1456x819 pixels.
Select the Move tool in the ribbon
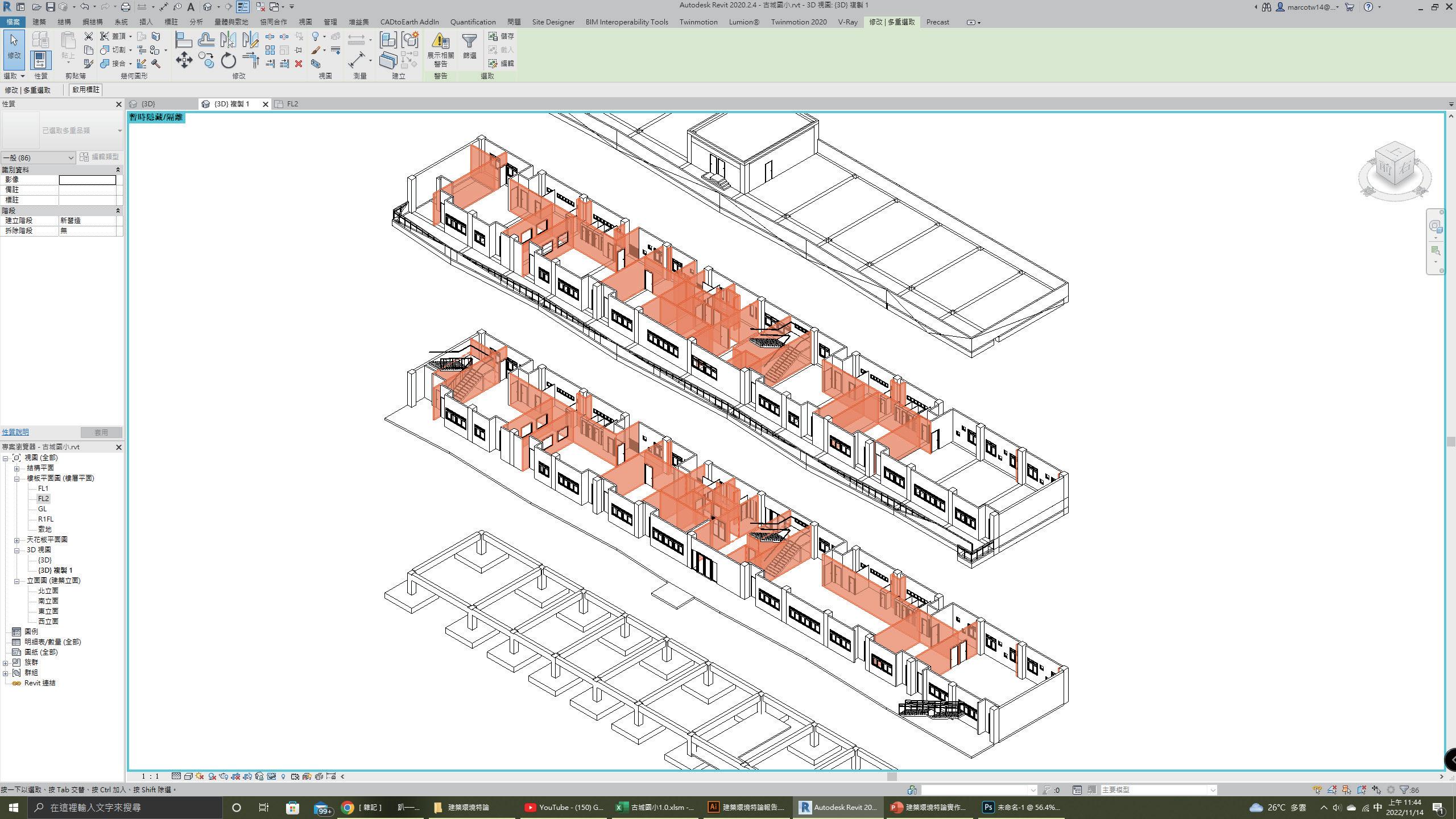pyautogui.click(x=184, y=60)
